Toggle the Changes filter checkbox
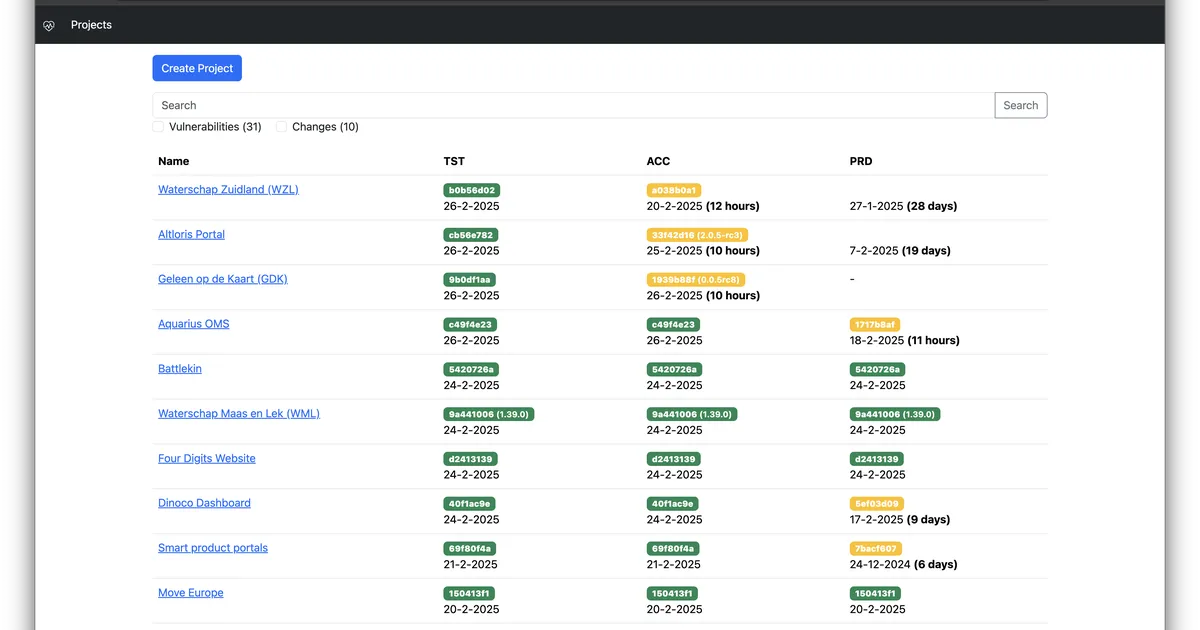Screen dimensions: 1200x630 pyautogui.click(x=281, y=127)
